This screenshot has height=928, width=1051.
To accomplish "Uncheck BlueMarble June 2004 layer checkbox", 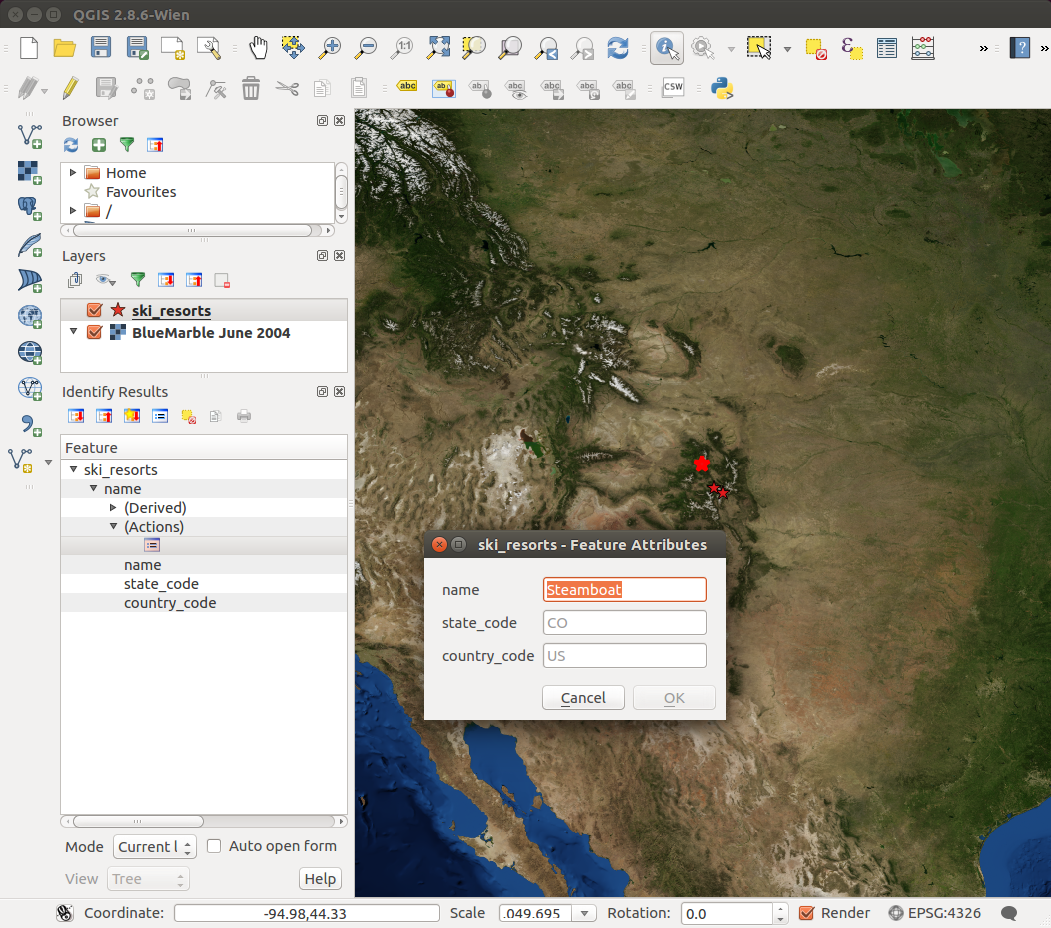I will click(x=95, y=333).
